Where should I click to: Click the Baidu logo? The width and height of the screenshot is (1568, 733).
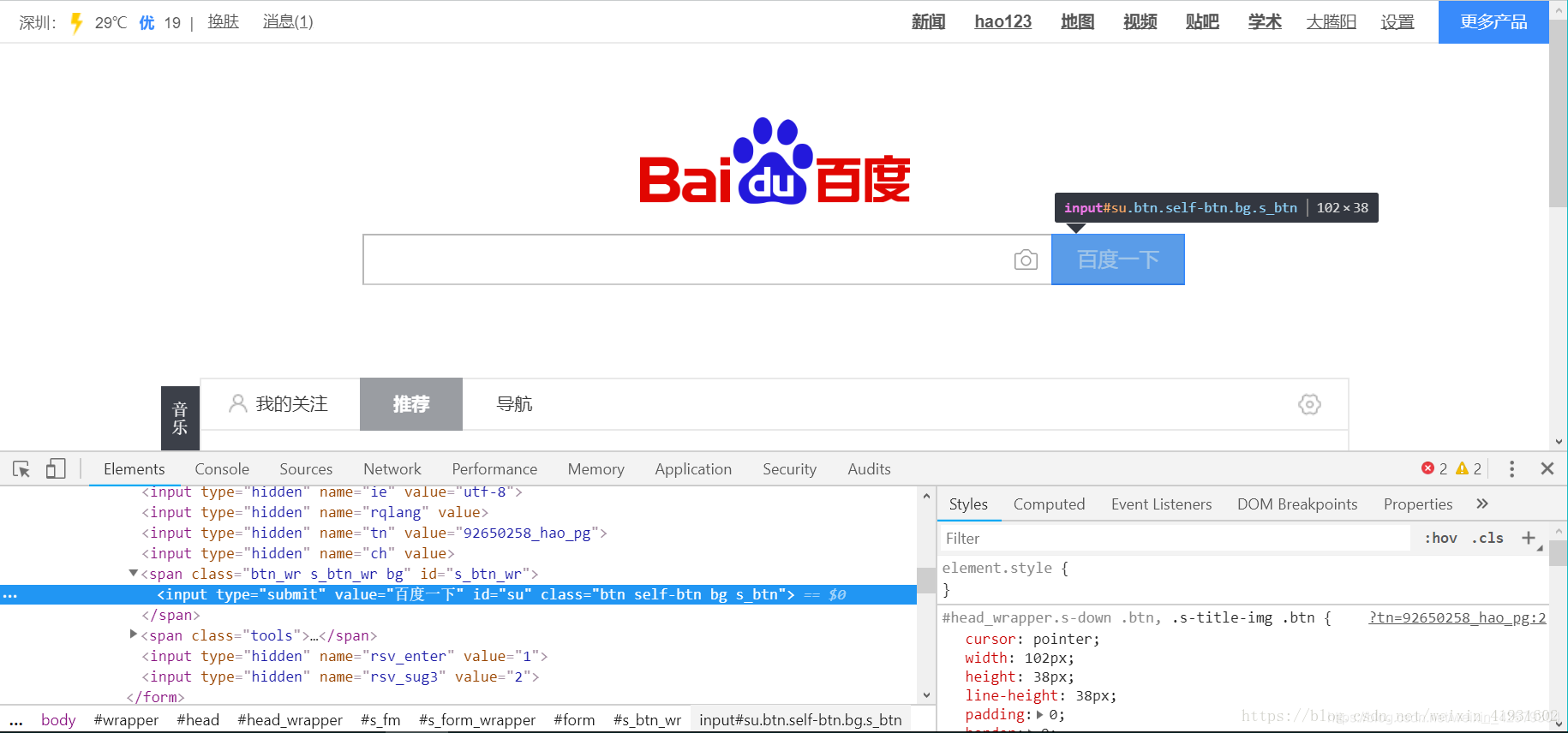pos(775,161)
